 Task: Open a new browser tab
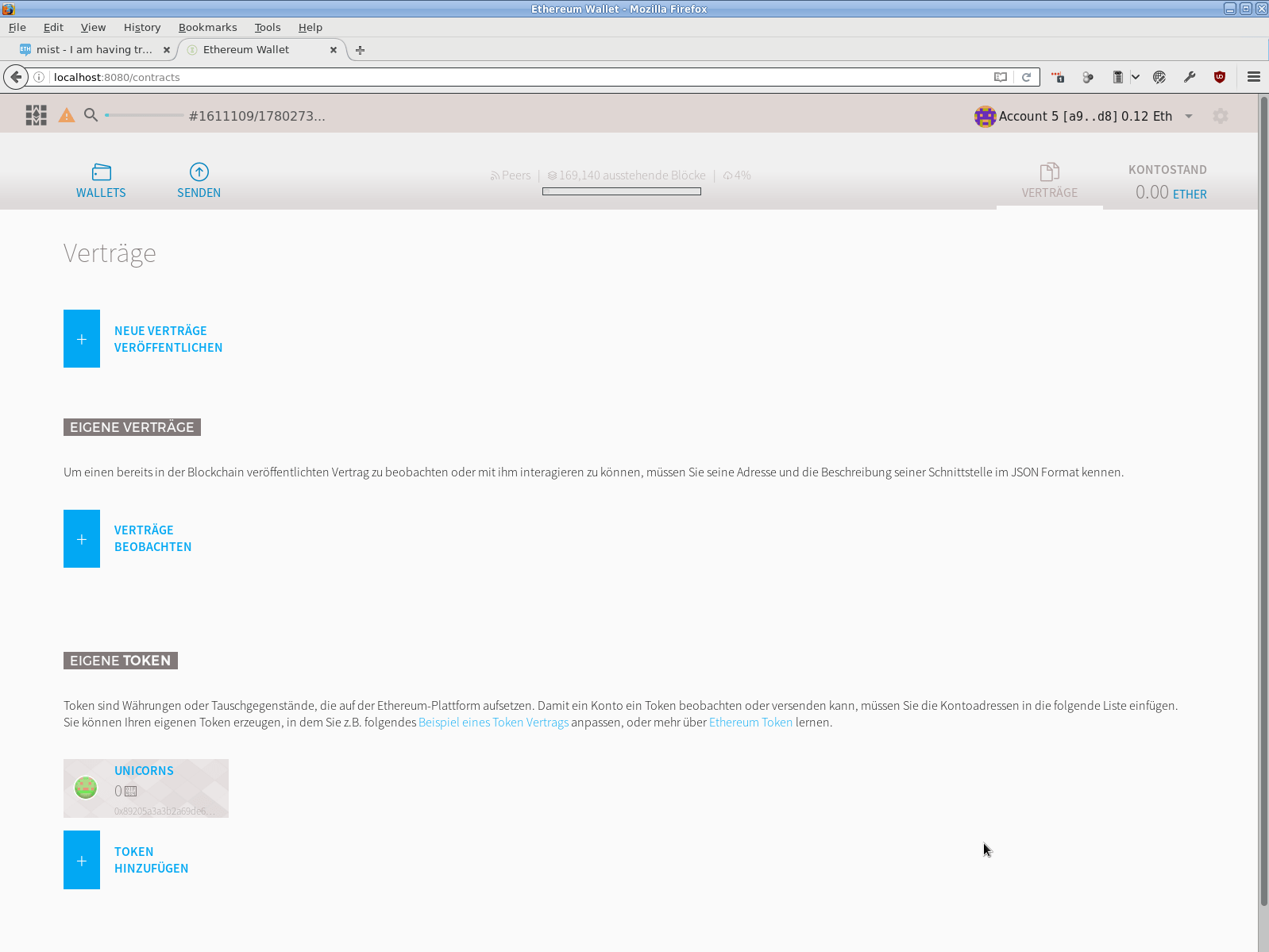pyautogui.click(x=360, y=50)
